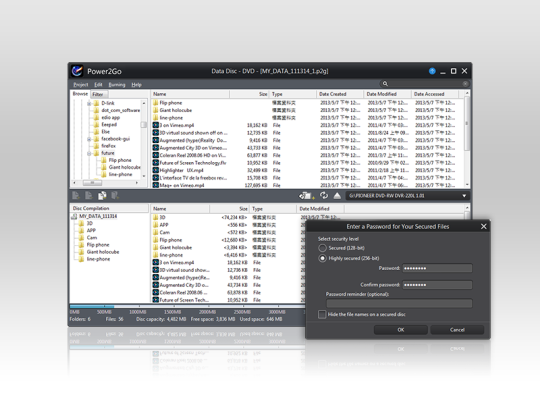The height and width of the screenshot is (405, 540).
Task: Expand the D-link tree node
Action: (89, 103)
